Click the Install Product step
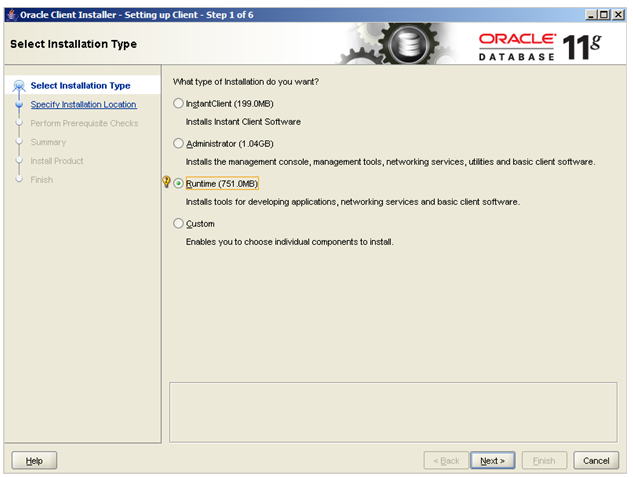Image resolution: width=633 pixels, height=477 pixels. click(x=57, y=161)
